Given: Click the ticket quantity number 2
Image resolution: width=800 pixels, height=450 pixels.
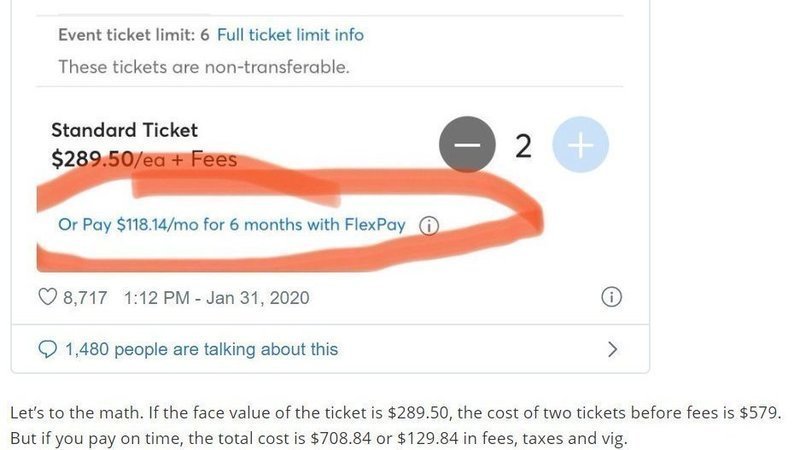Looking at the screenshot, I should coord(523,147).
